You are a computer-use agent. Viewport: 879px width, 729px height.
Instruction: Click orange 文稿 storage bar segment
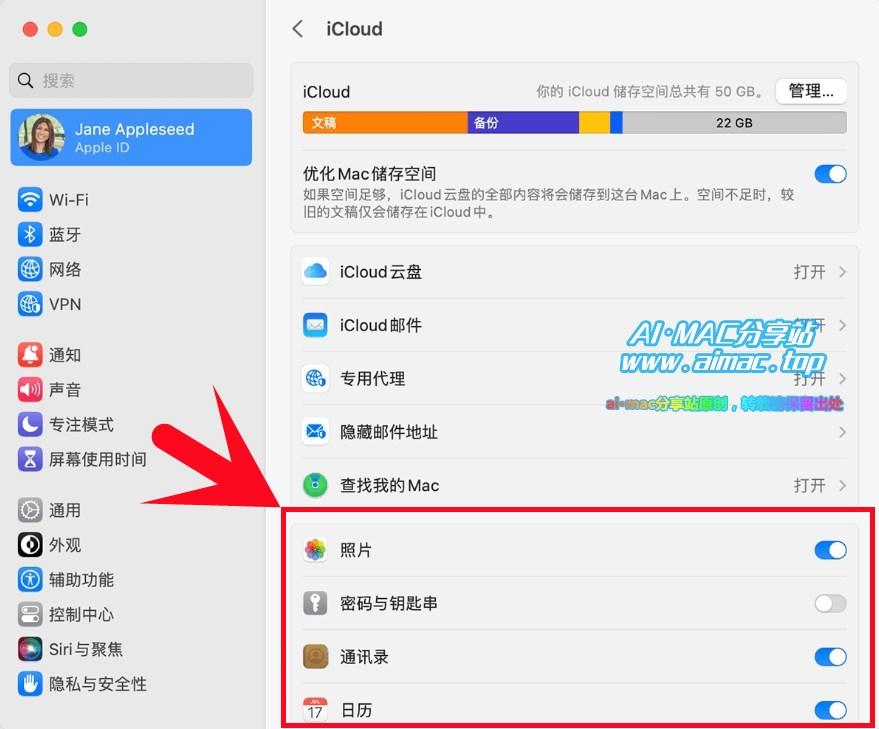385,122
